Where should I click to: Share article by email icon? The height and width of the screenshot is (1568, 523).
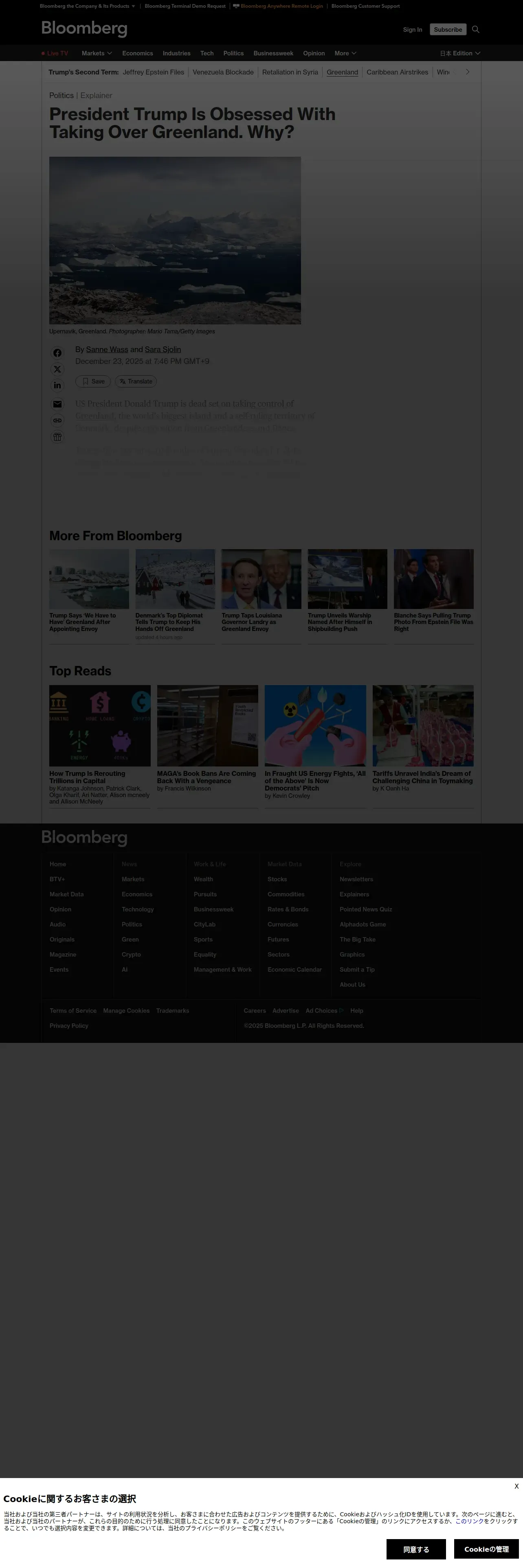57,404
